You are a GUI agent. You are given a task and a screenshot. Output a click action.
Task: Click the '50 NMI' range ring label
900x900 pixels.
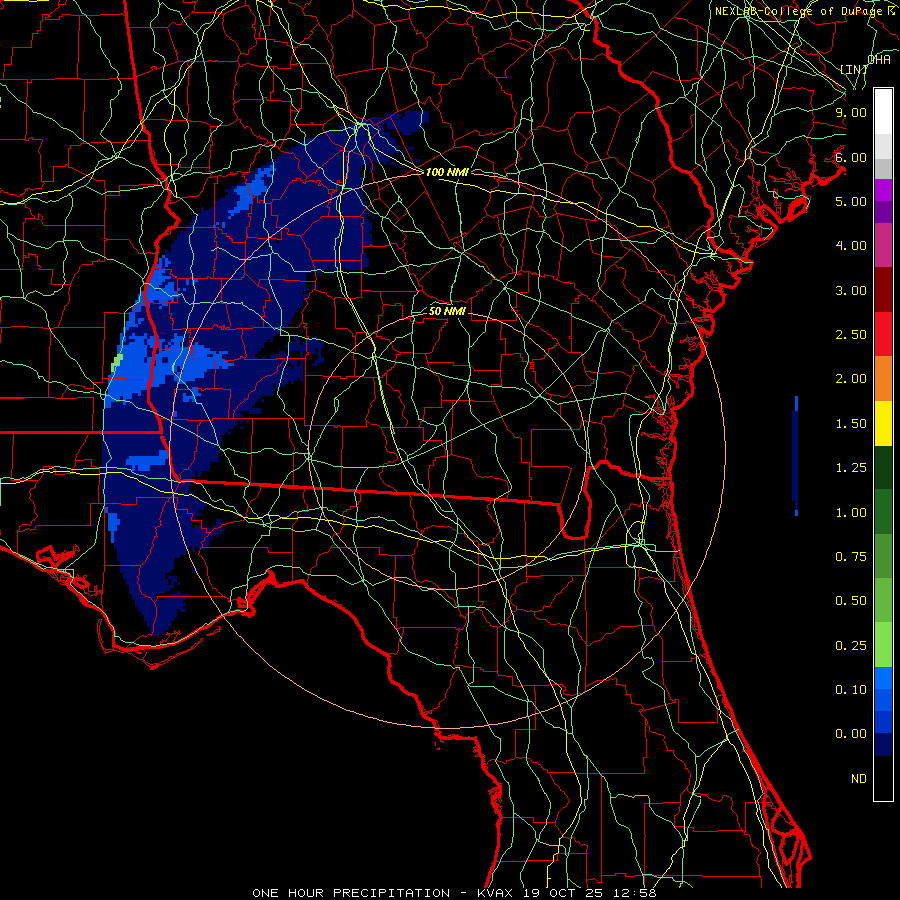pyautogui.click(x=447, y=311)
